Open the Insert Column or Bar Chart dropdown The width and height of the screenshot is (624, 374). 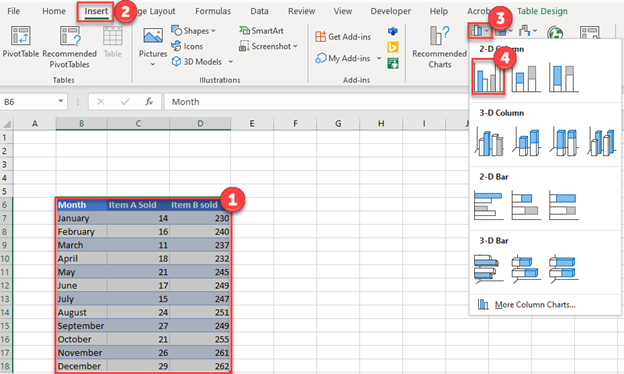point(480,31)
